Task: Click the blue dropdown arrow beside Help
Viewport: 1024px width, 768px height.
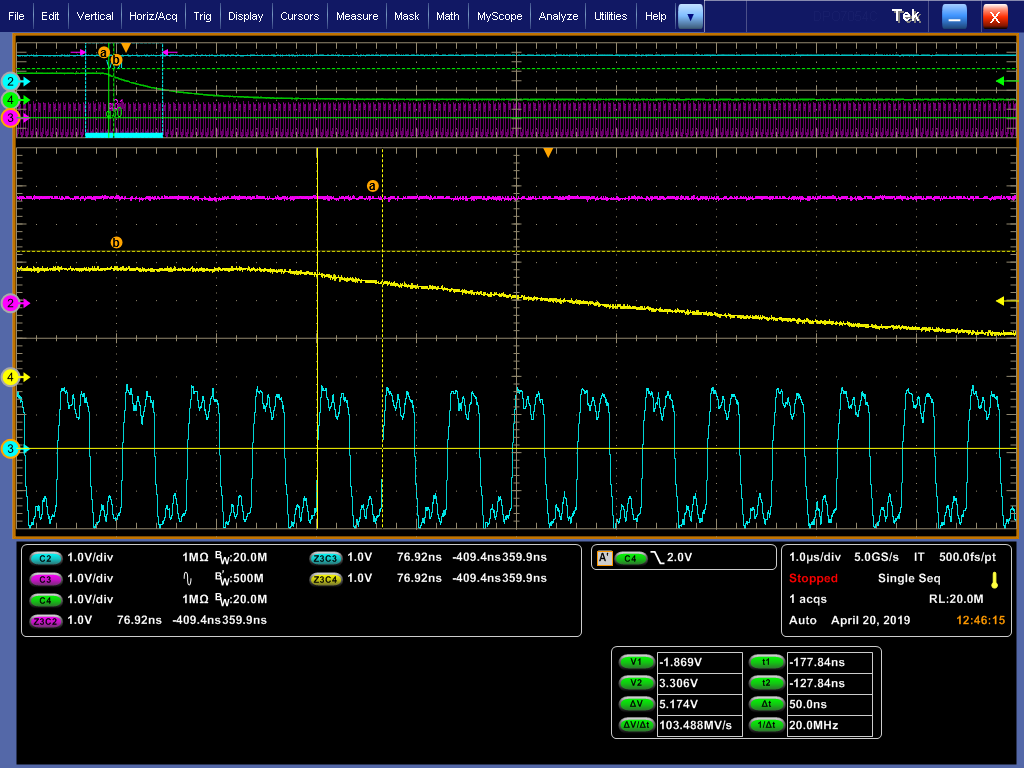Action: coord(690,16)
